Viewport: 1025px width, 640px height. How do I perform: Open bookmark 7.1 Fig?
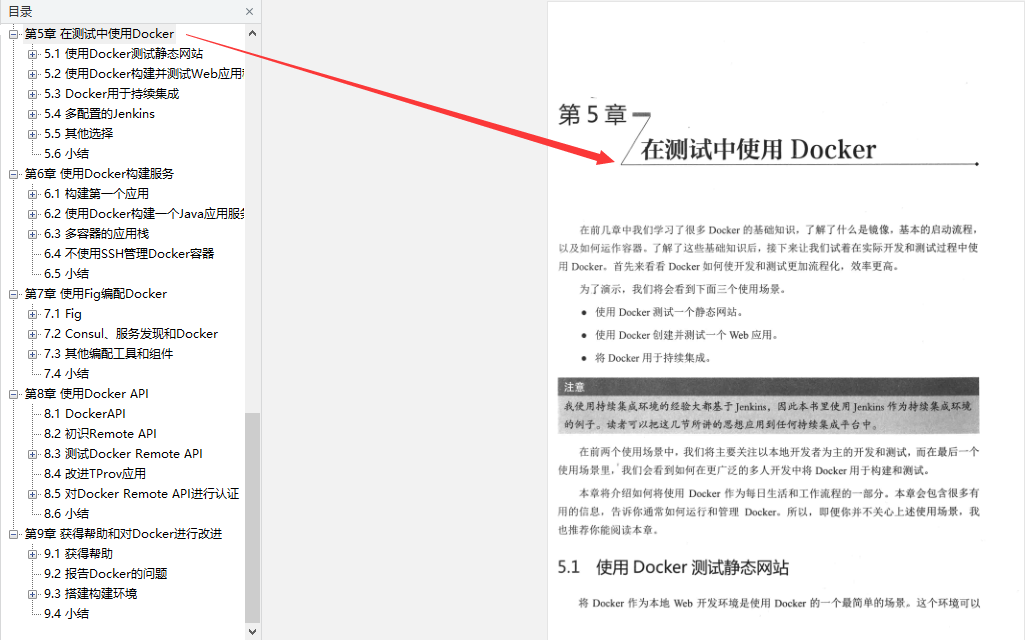(63, 314)
